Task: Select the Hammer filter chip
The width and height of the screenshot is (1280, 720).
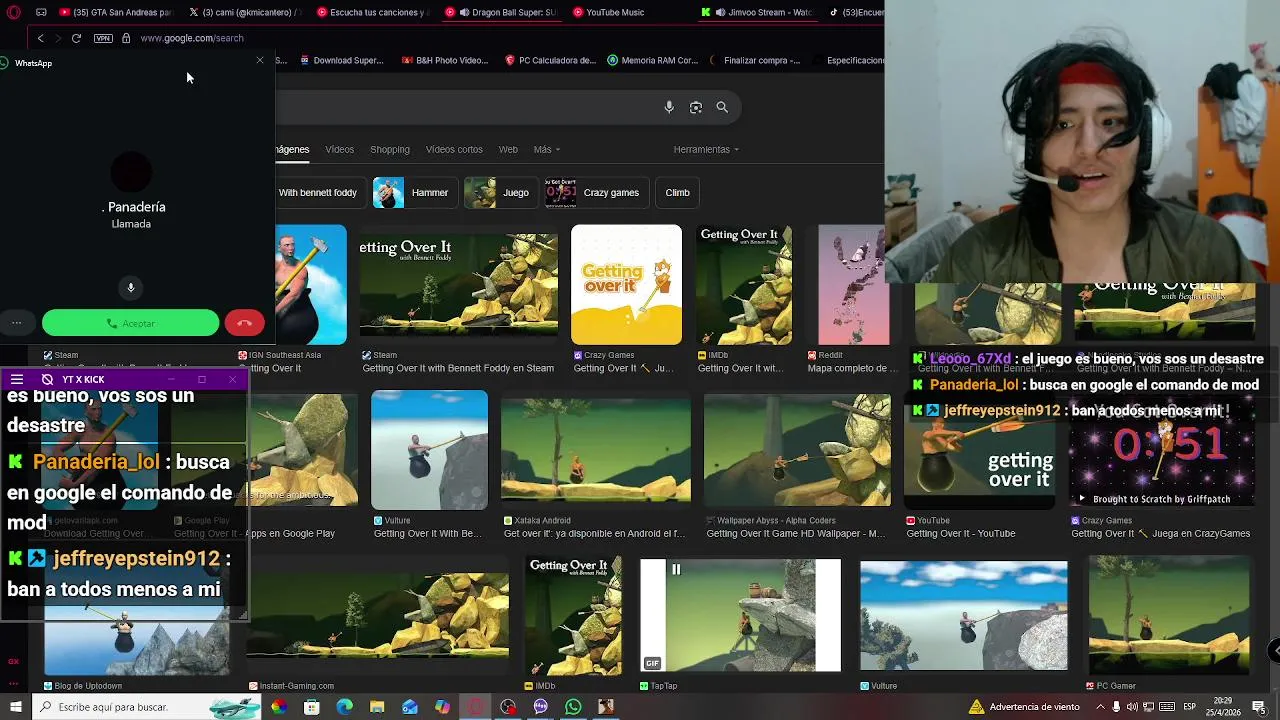Action: point(416,192)
